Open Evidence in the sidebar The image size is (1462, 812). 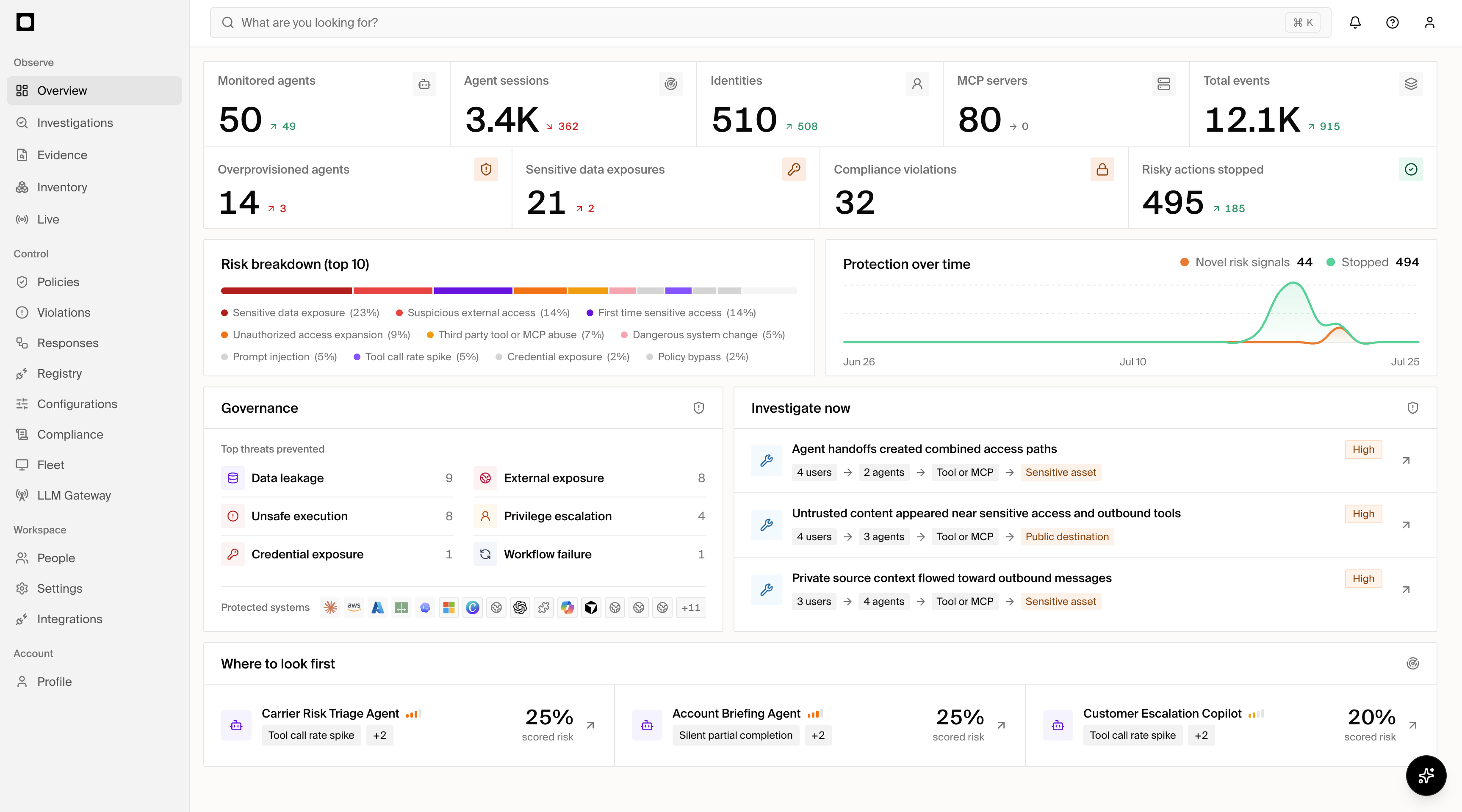(x=94, y=155)
